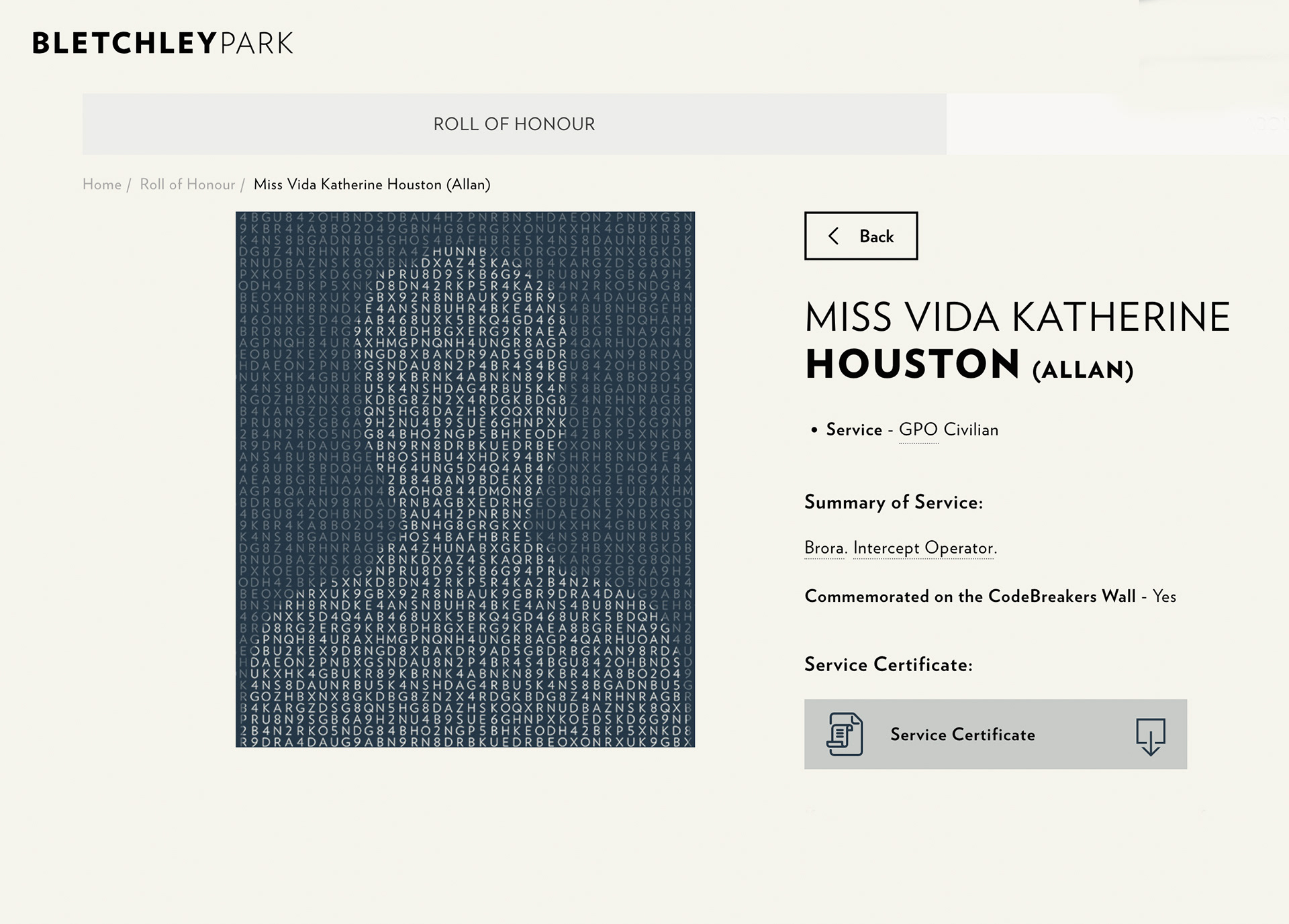
Task: Open the Roll of Honour tab
Action: click(514, 124)
